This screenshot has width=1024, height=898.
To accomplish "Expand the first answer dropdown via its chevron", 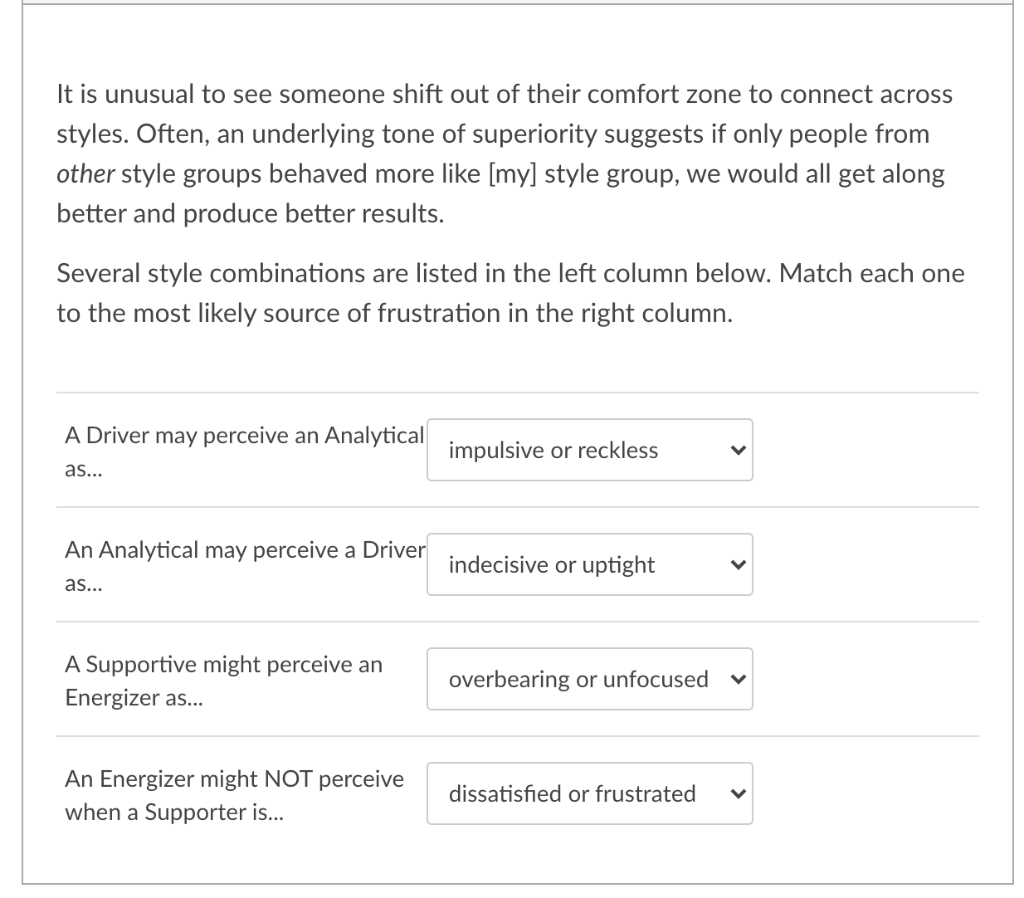I will click(x=737, y=450).
